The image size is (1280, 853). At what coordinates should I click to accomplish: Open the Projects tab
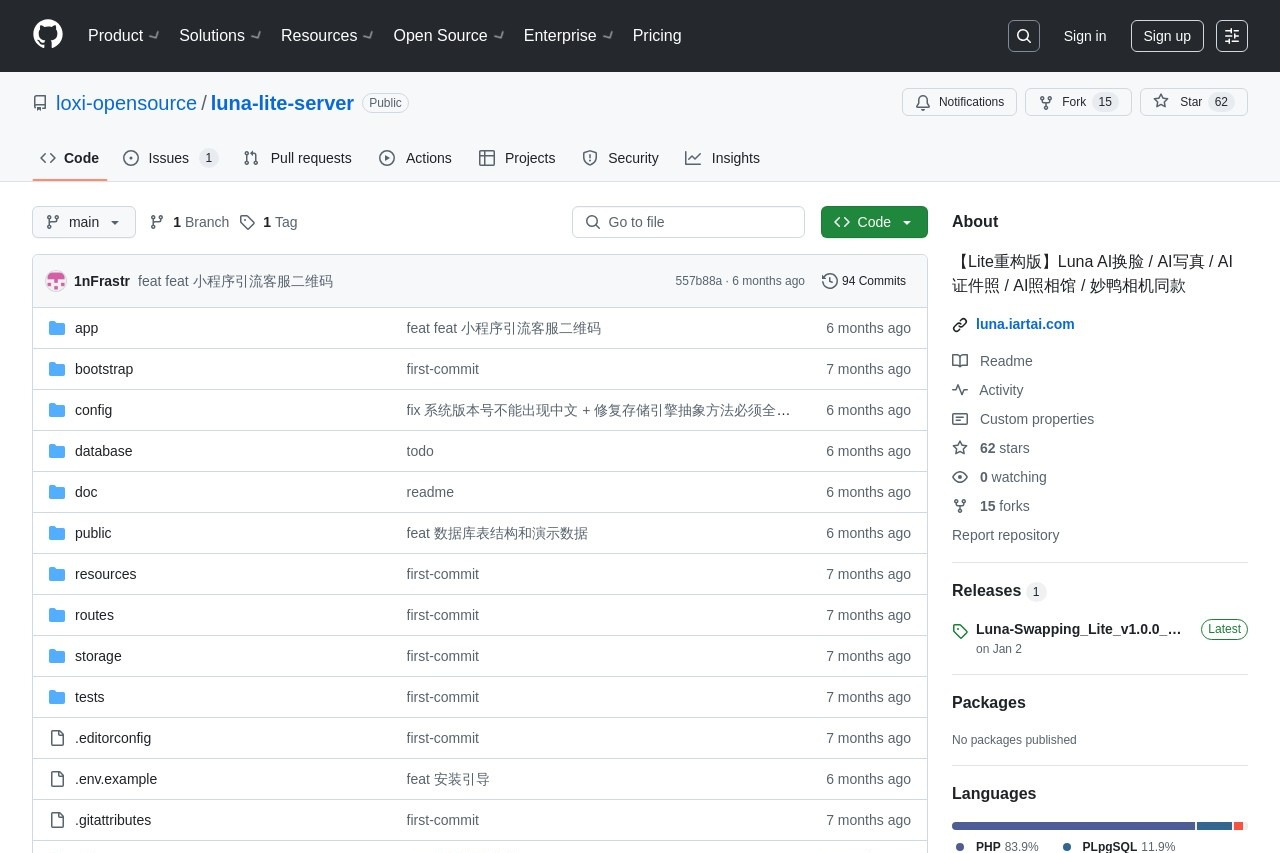tap(517, 158)
